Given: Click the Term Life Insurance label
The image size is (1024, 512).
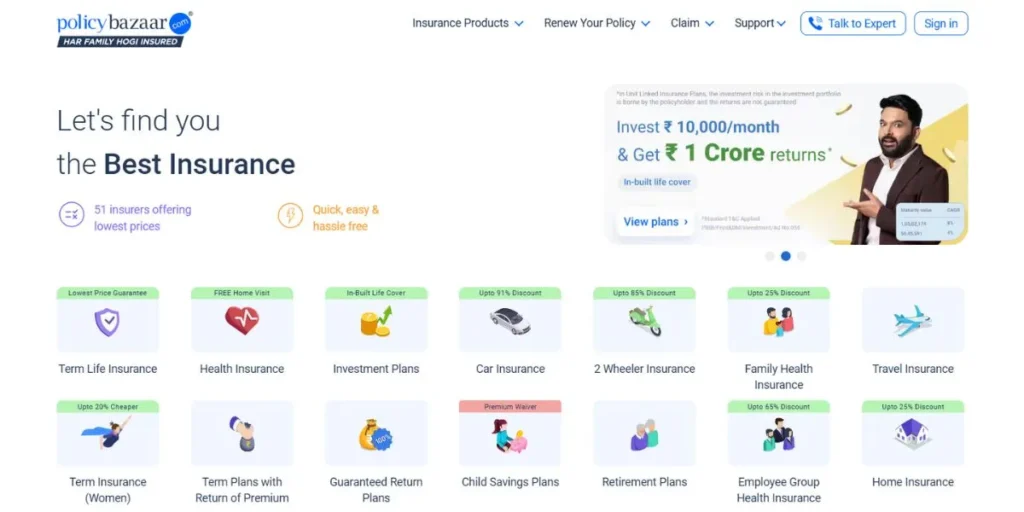Looking at the screenshot, I should (x=108, y=369).
